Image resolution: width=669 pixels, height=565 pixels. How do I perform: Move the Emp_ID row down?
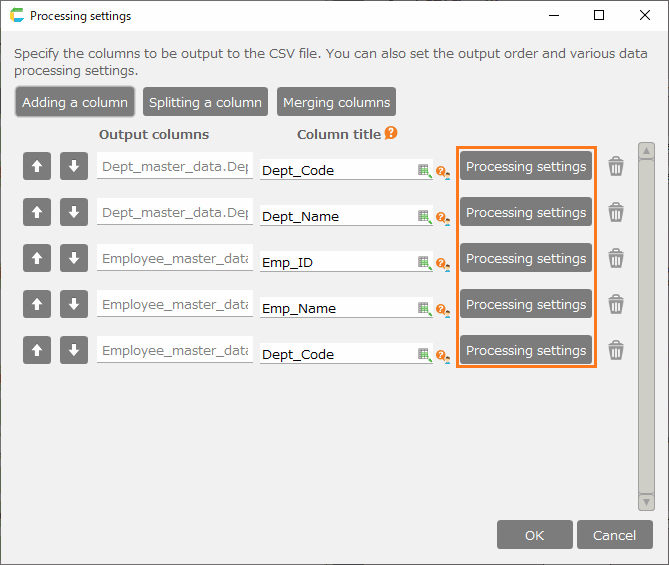pos(73,259)
